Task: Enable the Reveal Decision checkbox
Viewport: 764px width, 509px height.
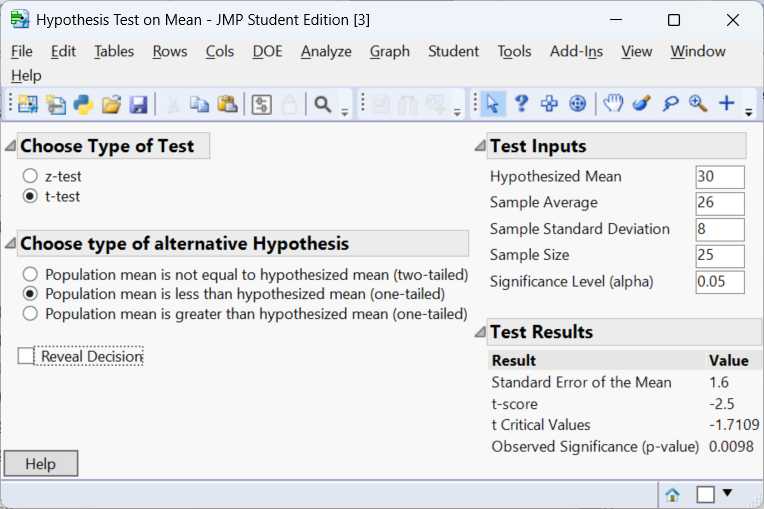Action: pyautogui.click(x=26, y=356)
